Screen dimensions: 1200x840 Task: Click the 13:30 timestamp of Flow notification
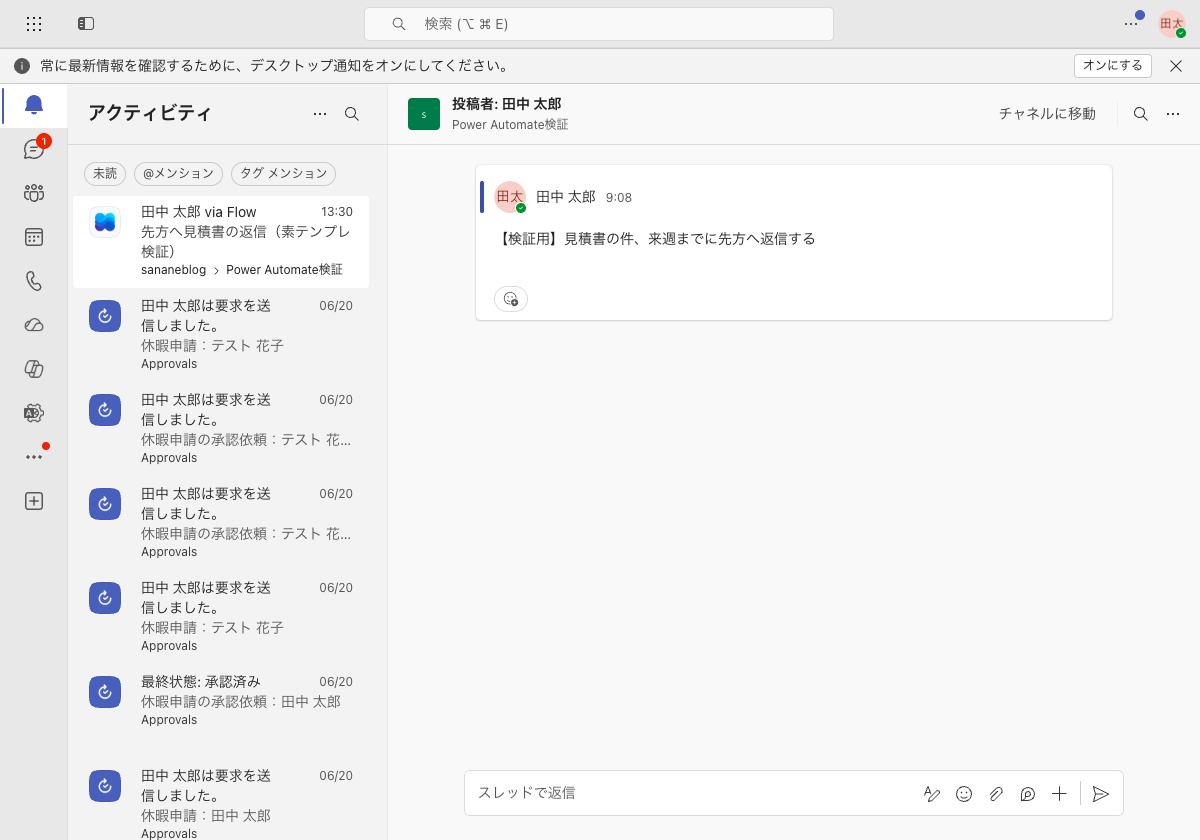click(x=337, y=212)
